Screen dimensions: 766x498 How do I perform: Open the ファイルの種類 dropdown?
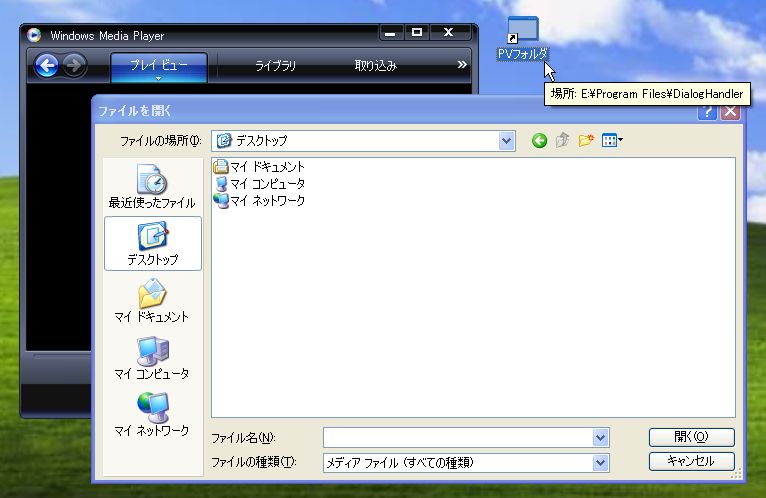click(600, 462)
